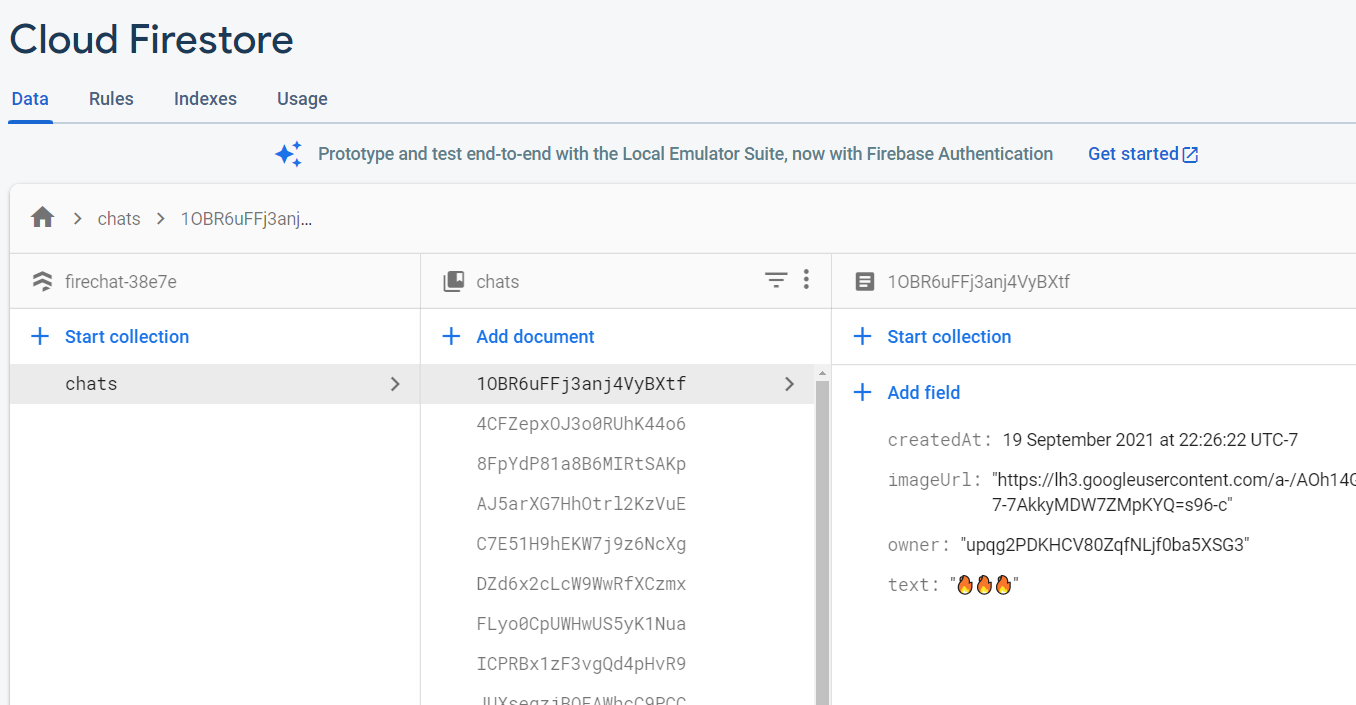Click the sparkle icon in the Emulator banner
The width and height of the screenshot is (1356, 705).
click(288, 153)
